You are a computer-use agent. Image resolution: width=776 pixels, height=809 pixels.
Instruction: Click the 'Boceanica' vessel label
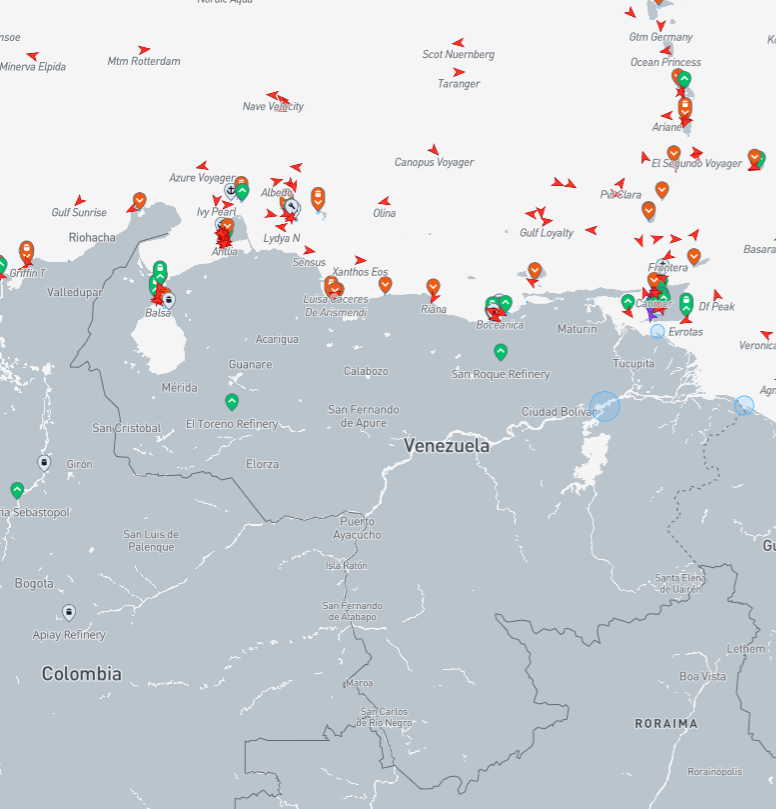[500, 325]
